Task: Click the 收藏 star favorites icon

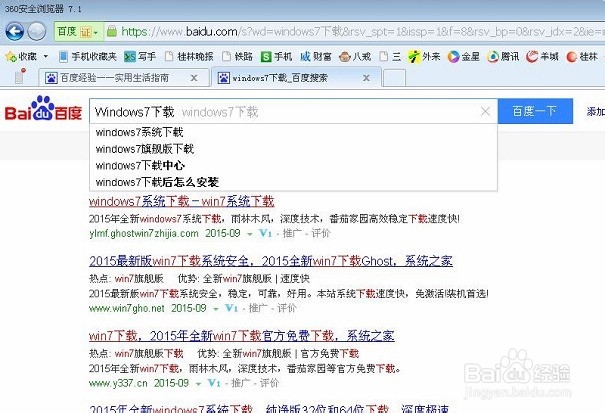Action: 10,57
